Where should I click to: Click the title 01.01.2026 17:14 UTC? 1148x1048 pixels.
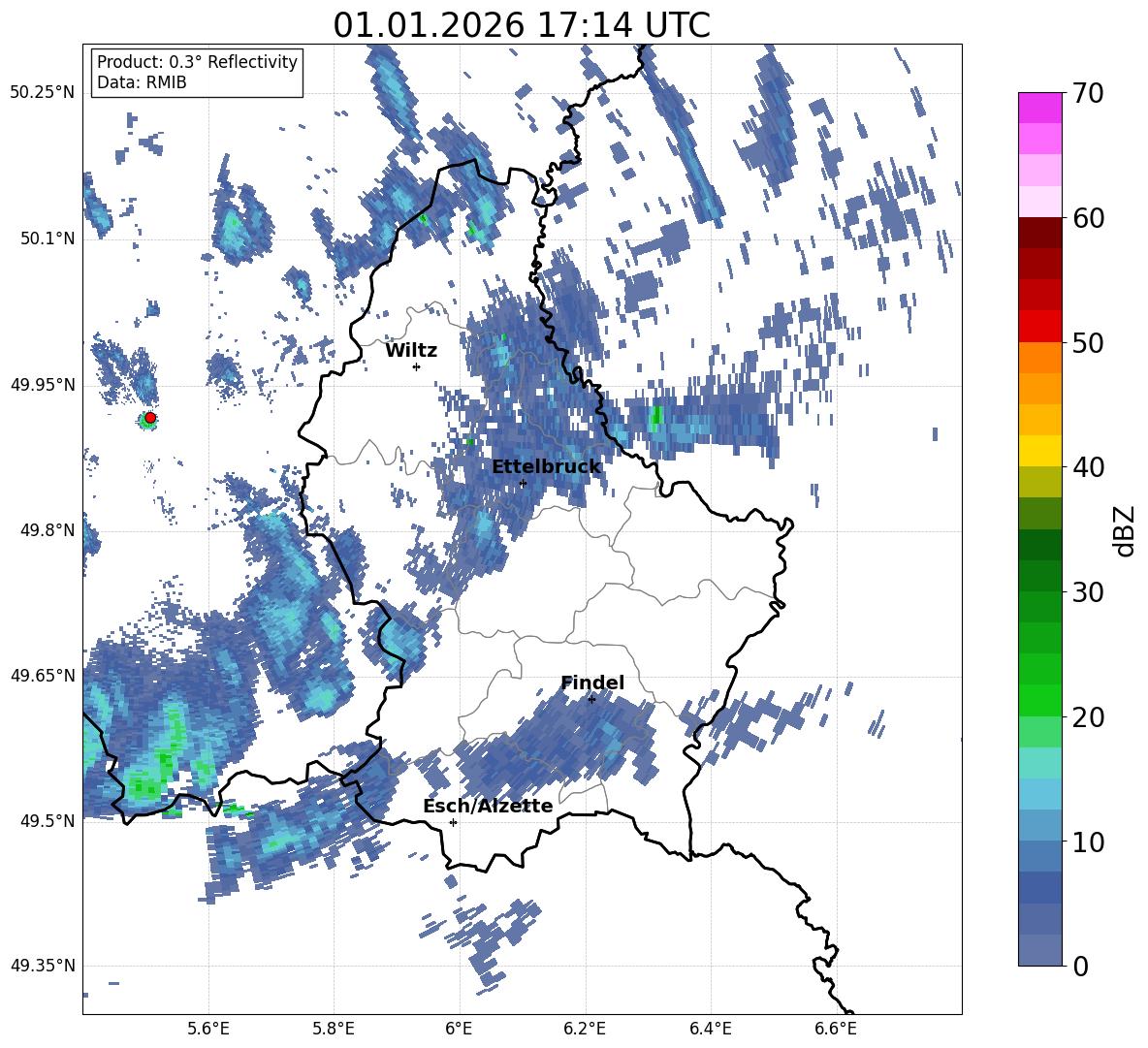522,25
